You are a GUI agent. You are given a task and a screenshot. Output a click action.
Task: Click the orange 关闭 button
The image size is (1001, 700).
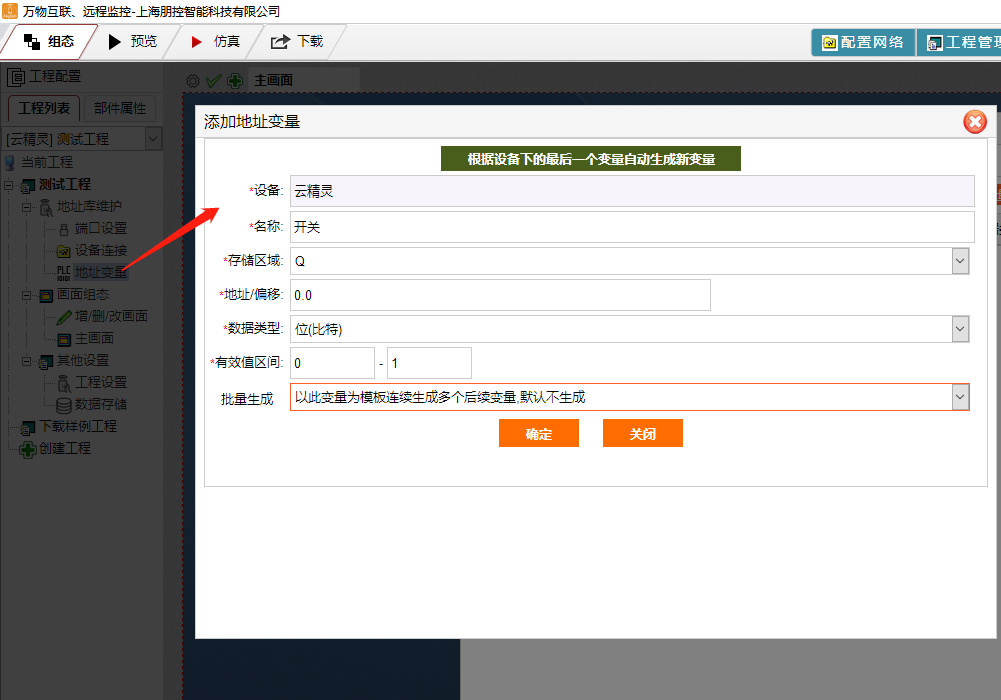pyautogui.click(x=642, y=433)
